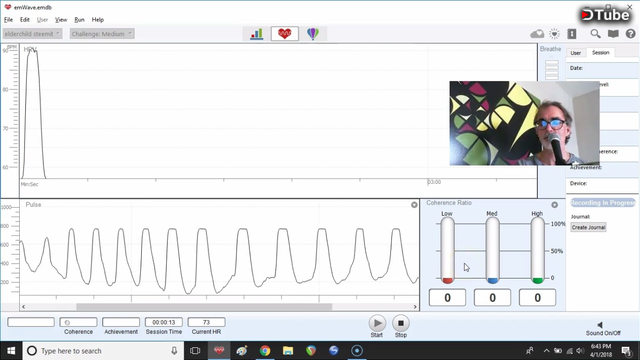The image size is (640, 360).
Task: Switch to the Session tab
Action: (600, 53)
